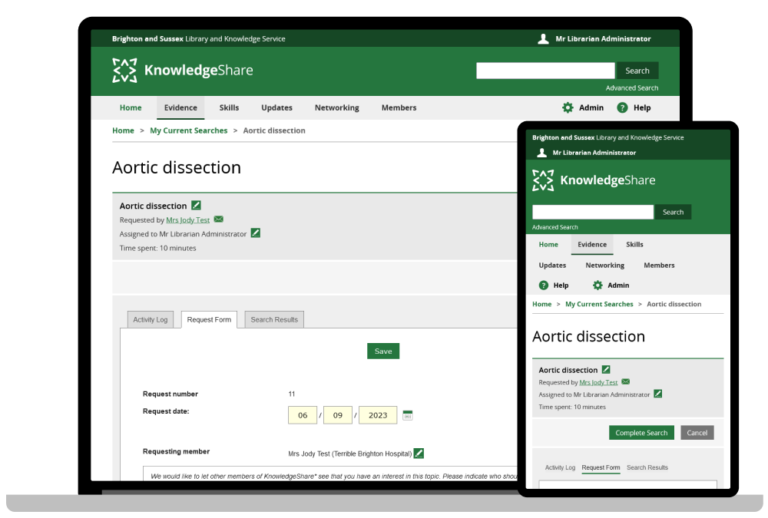Follow the Advanced Search link in the laptop header
Image resolution: width=768 pixels, height=518 pixels.
pos(631,88)
